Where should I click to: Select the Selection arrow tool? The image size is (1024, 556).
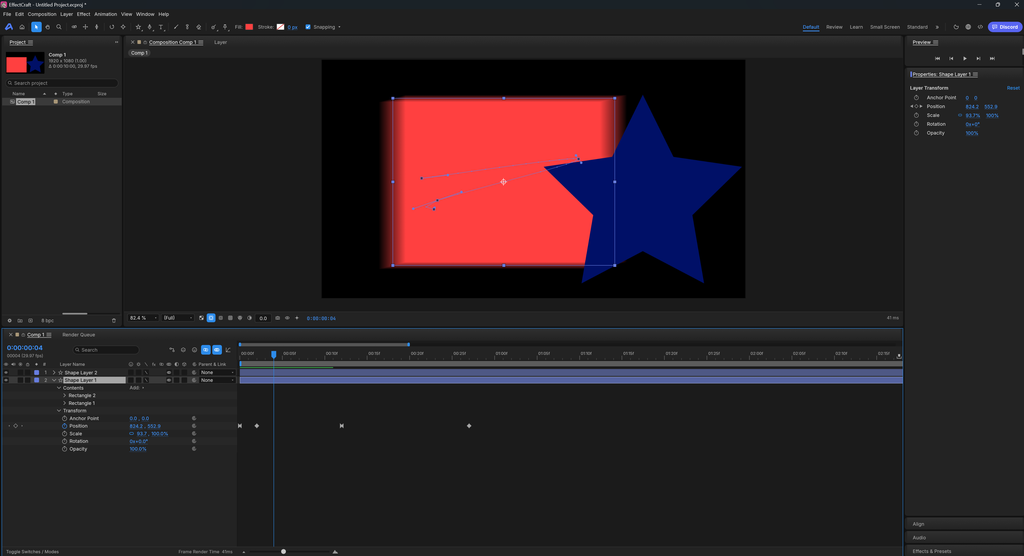tap(36, 27)
